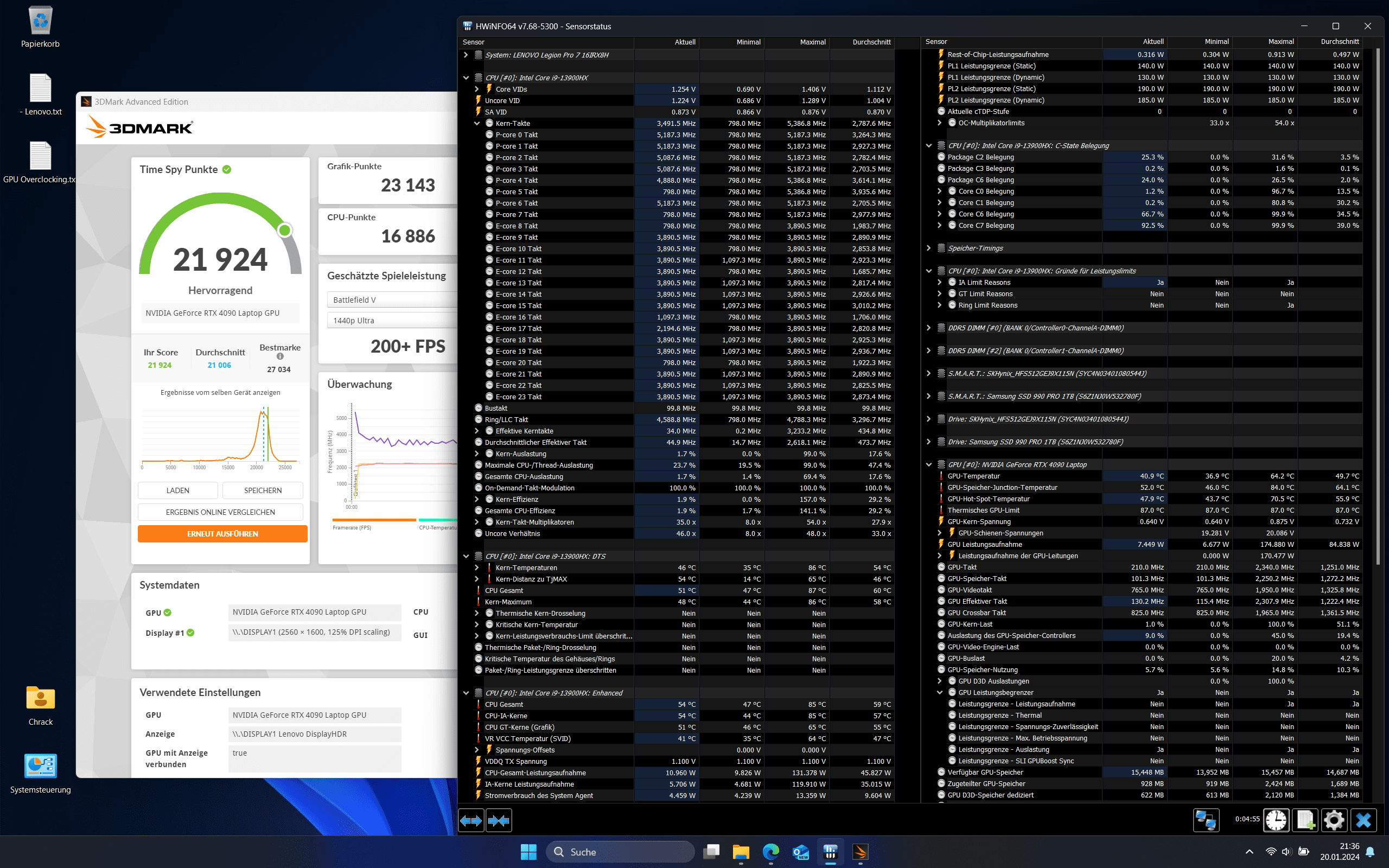Click the info icon under Bestmarke
The image size is (1389, 868).
click(280, 356)
